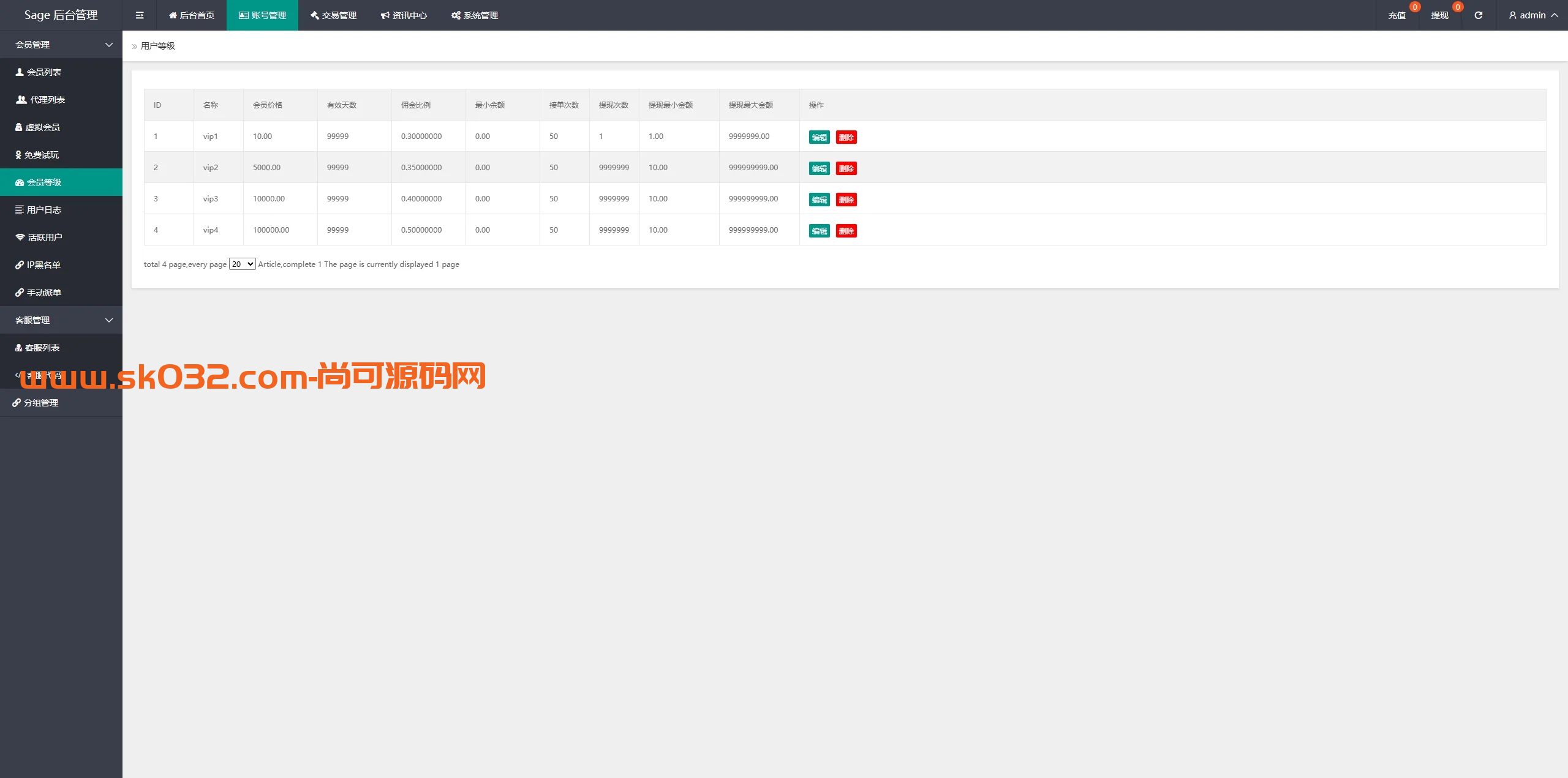Image resolution: width=1568 pixels, height=778 pixels.
Task: Collapse the 会员管理 sidebar section
Action: pos(61,45)
